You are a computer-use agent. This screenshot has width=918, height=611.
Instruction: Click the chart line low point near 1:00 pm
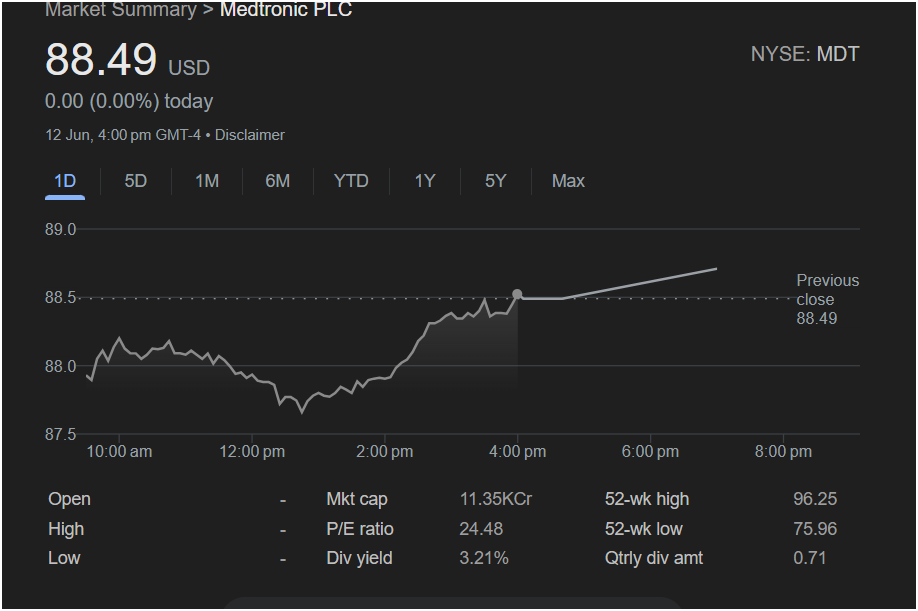302,413
